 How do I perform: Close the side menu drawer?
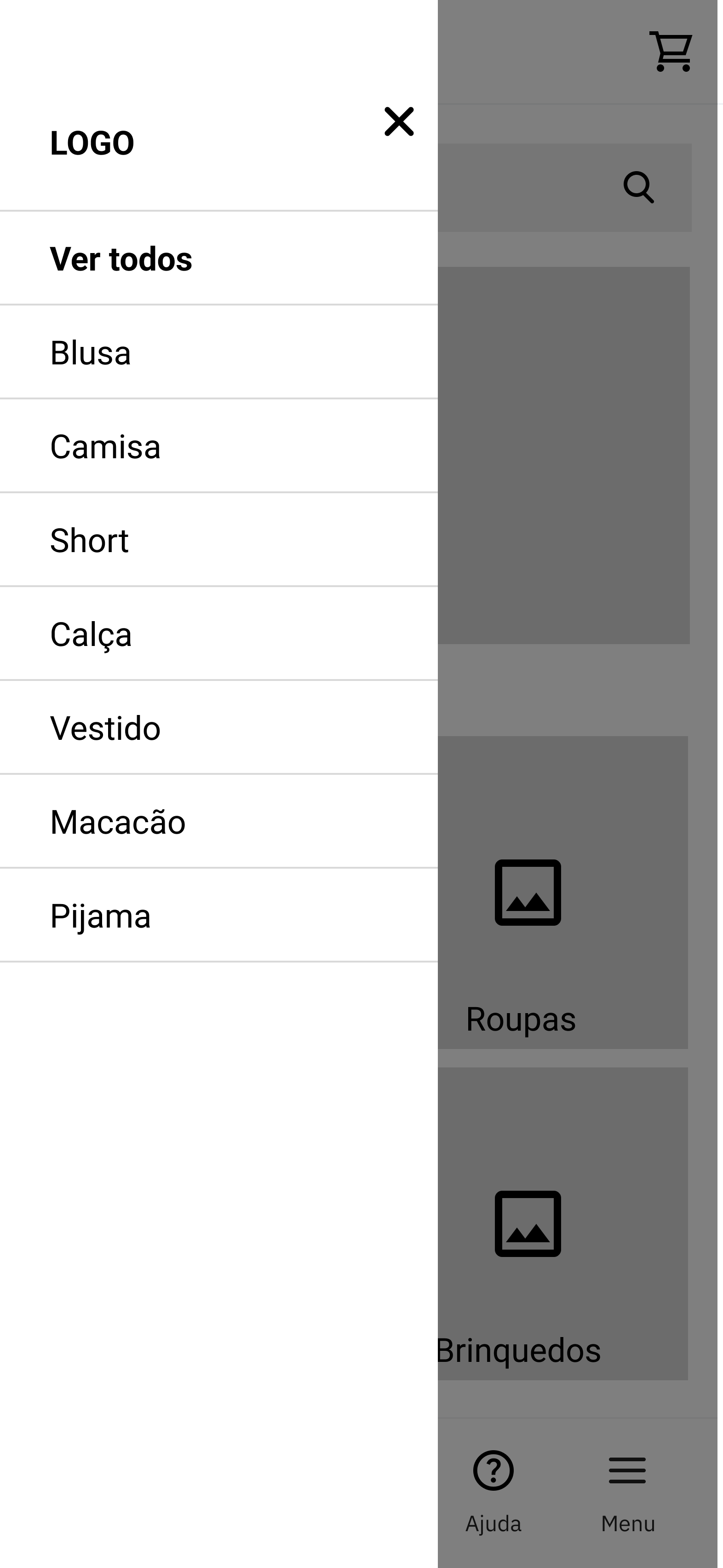pyautogui.click(x=399, y=122)
